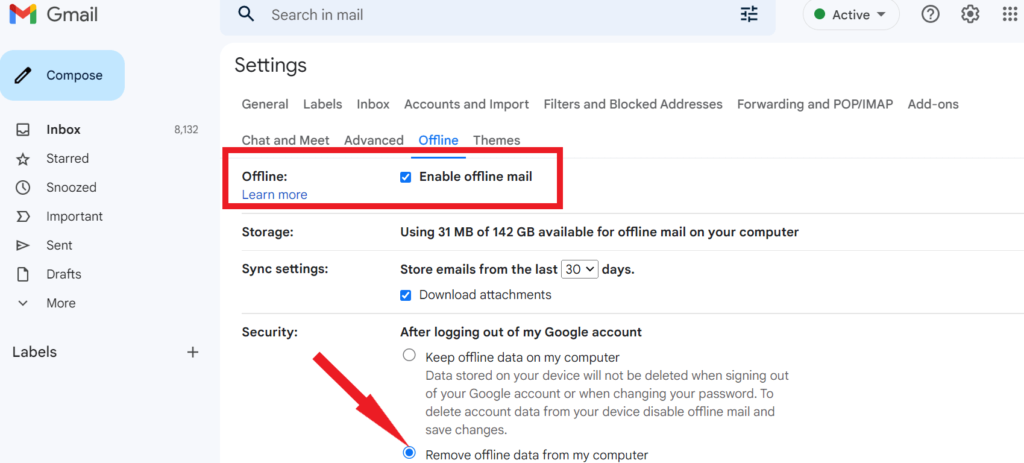Uncheck the Download attachments checkbox
Image resolution: width=1024 pixels, height=463 pixels.
[x=406, y=295]
